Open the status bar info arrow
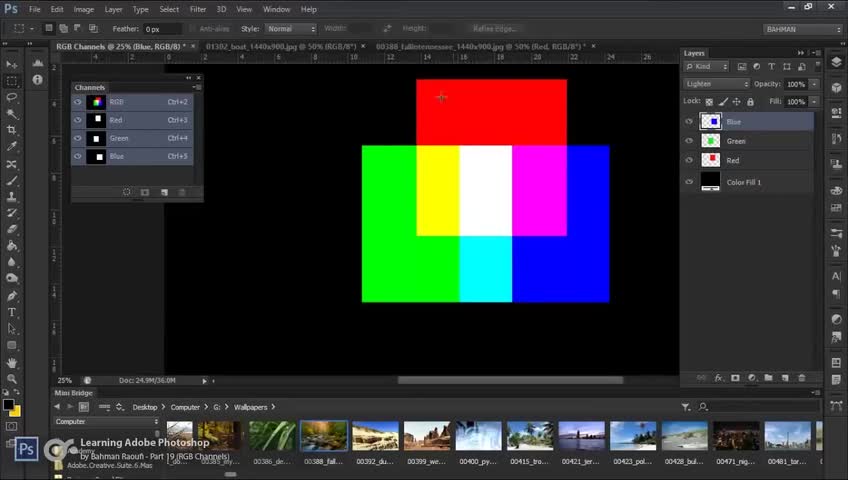 (204, 381)
